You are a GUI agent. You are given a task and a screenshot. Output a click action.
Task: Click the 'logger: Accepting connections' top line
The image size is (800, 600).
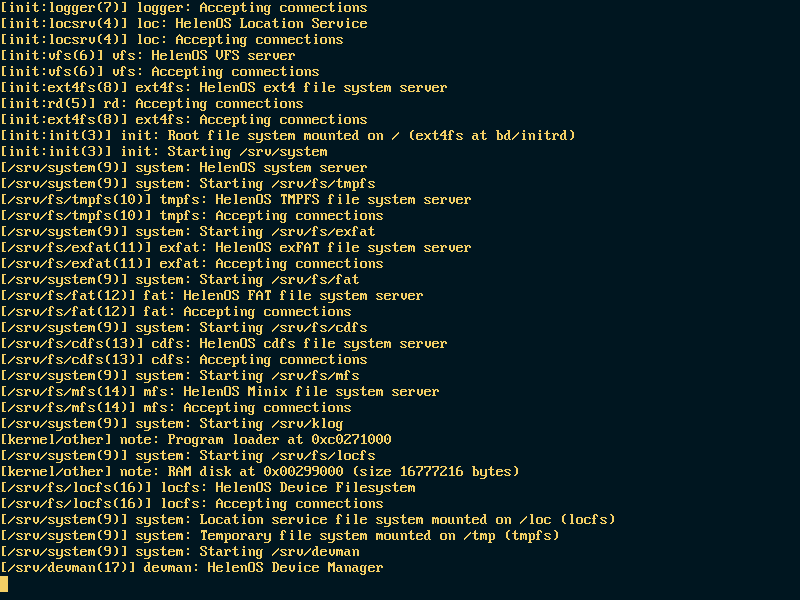tap(184, 8)
